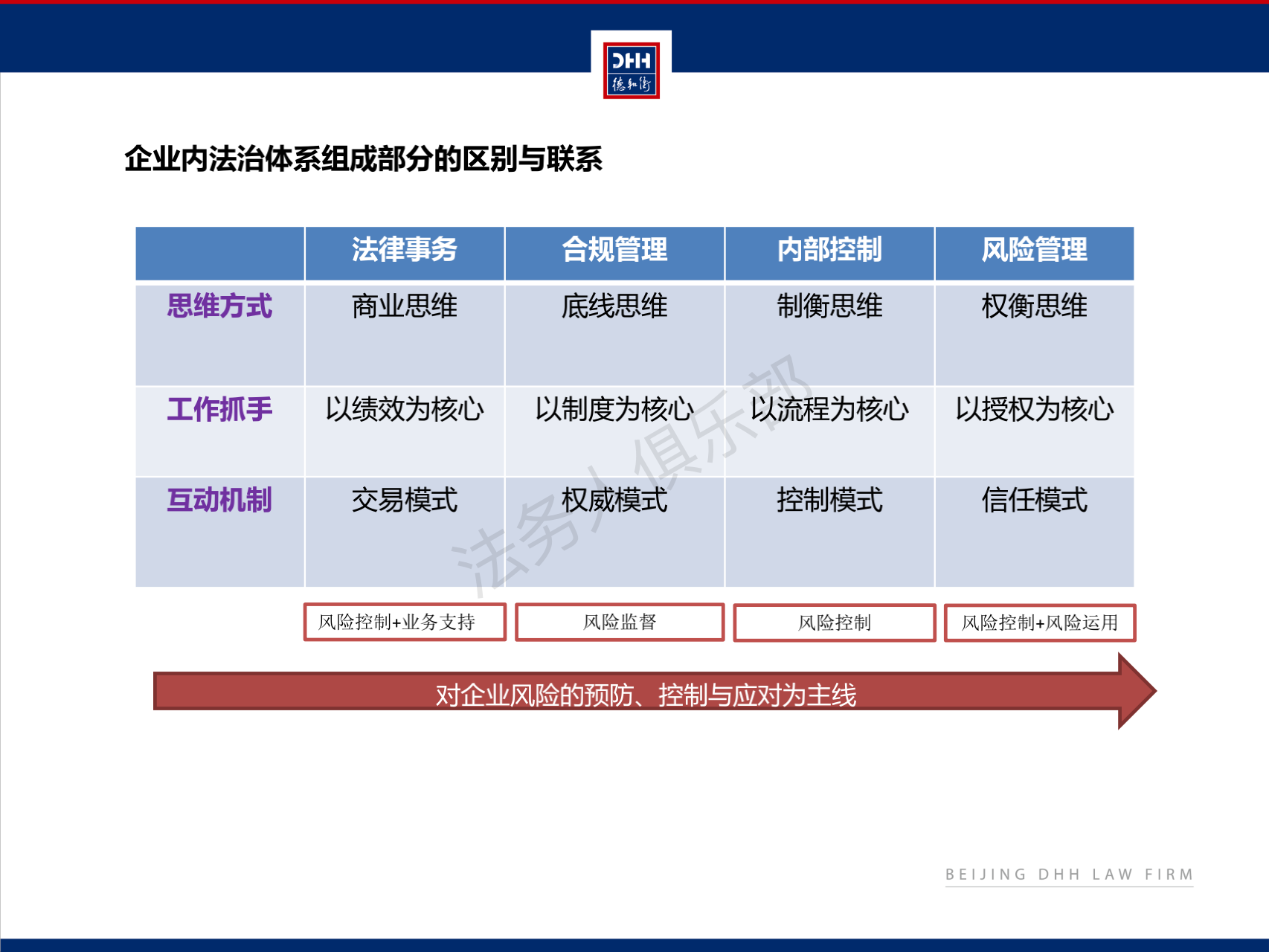Click the 法律事务 column header
Image resolution: width=1269 pixels, height=952 pixels.
tap(405, 254)
